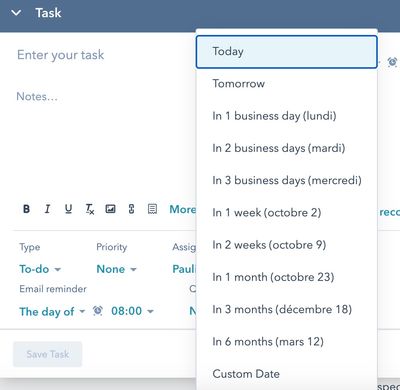Open the To-do type dropdown
Viewport: 400px width, 390px height.
coord(40,269)
